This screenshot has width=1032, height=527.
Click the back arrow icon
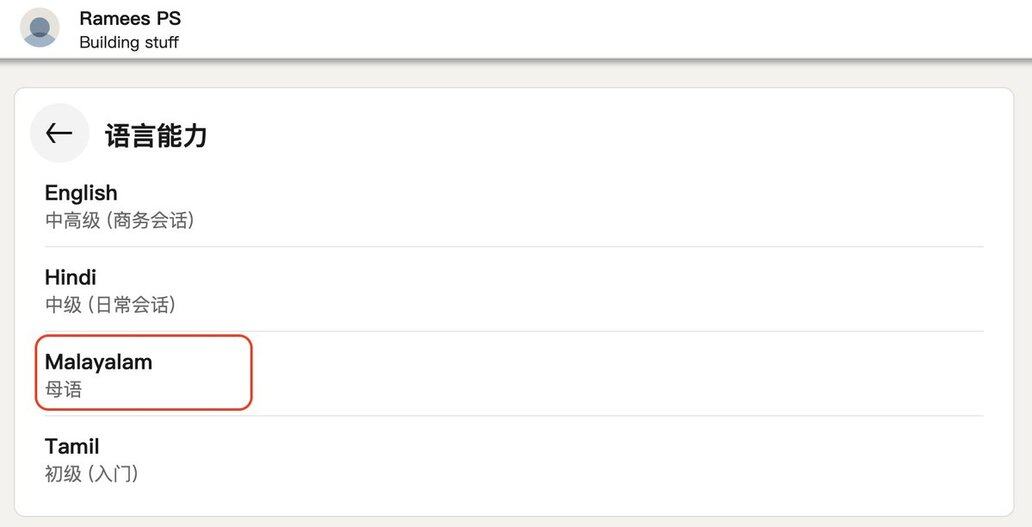tap(59, 133)
